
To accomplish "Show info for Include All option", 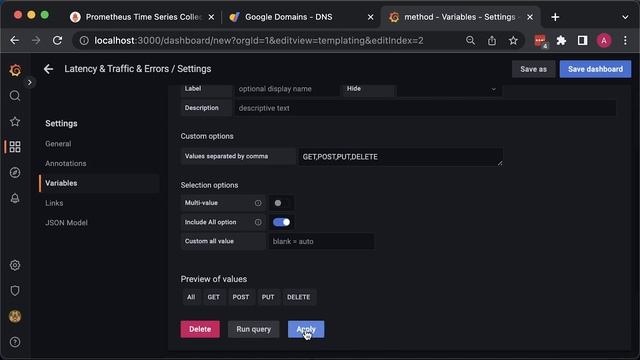I will (x=258, y=222).
